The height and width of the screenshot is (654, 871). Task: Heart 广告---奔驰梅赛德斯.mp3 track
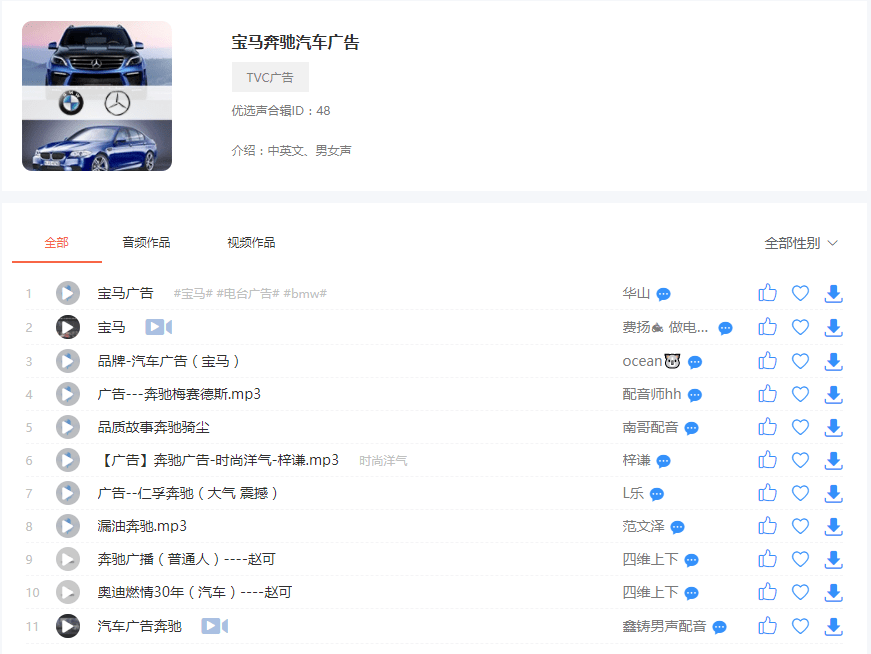[x=800, y=395]
